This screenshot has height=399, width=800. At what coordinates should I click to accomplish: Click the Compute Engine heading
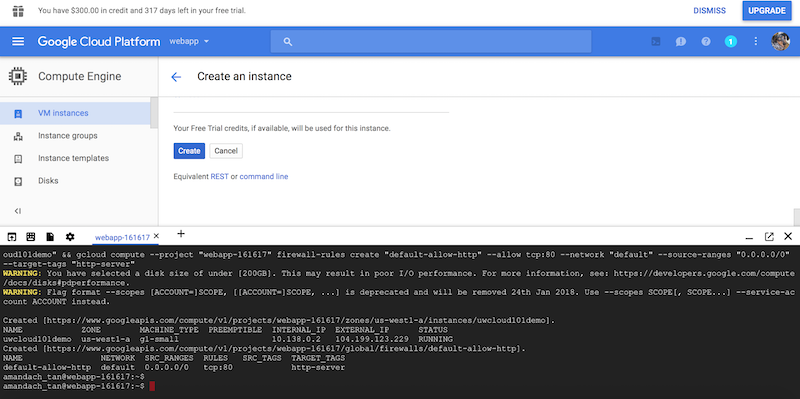click(x=80, y=77)
